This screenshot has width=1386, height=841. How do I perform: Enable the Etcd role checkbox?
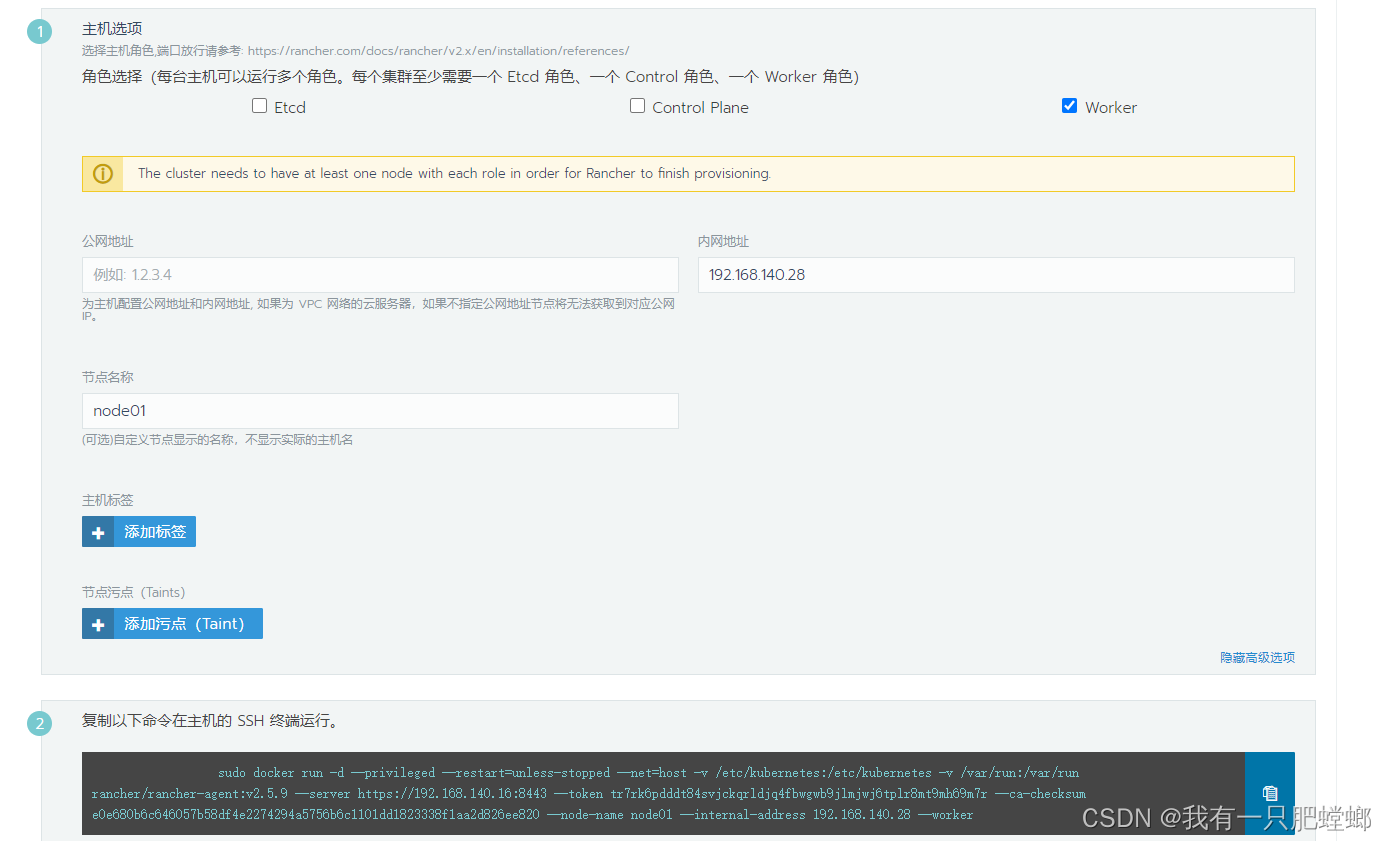click(x=260, y=106)
